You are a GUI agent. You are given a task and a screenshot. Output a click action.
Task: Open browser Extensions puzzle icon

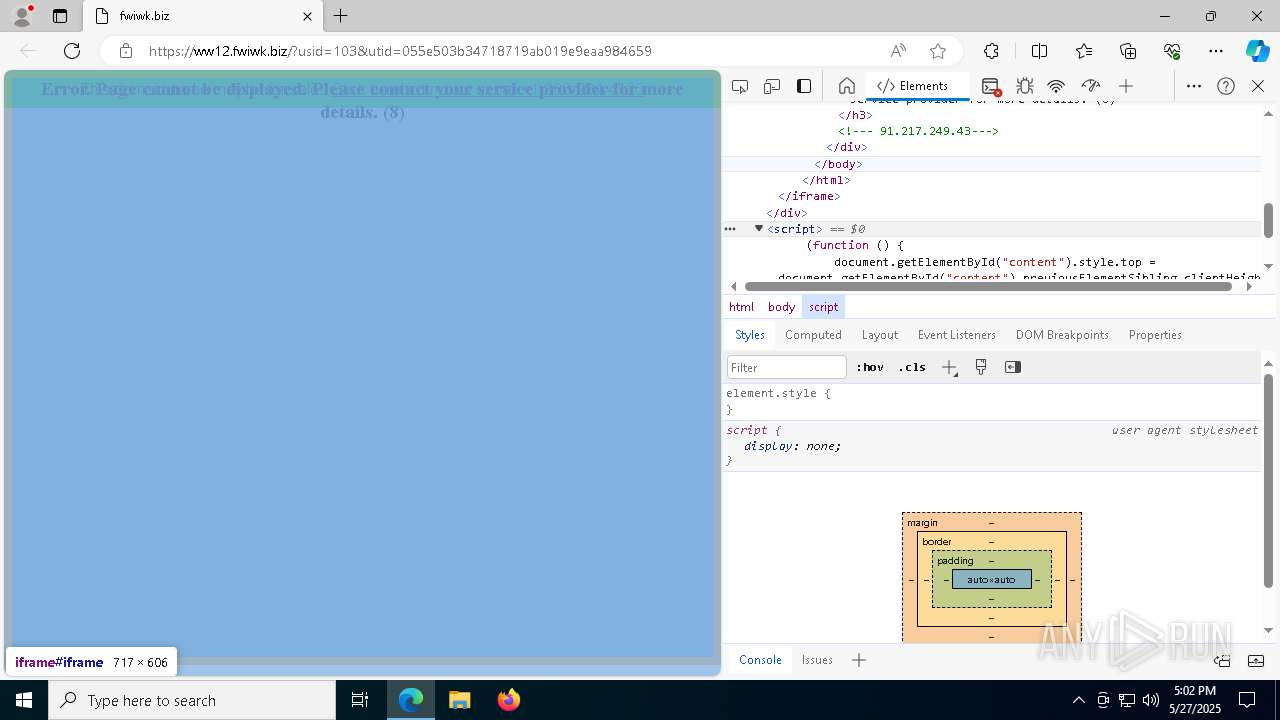pyautogui.click(x=991, y=51)
